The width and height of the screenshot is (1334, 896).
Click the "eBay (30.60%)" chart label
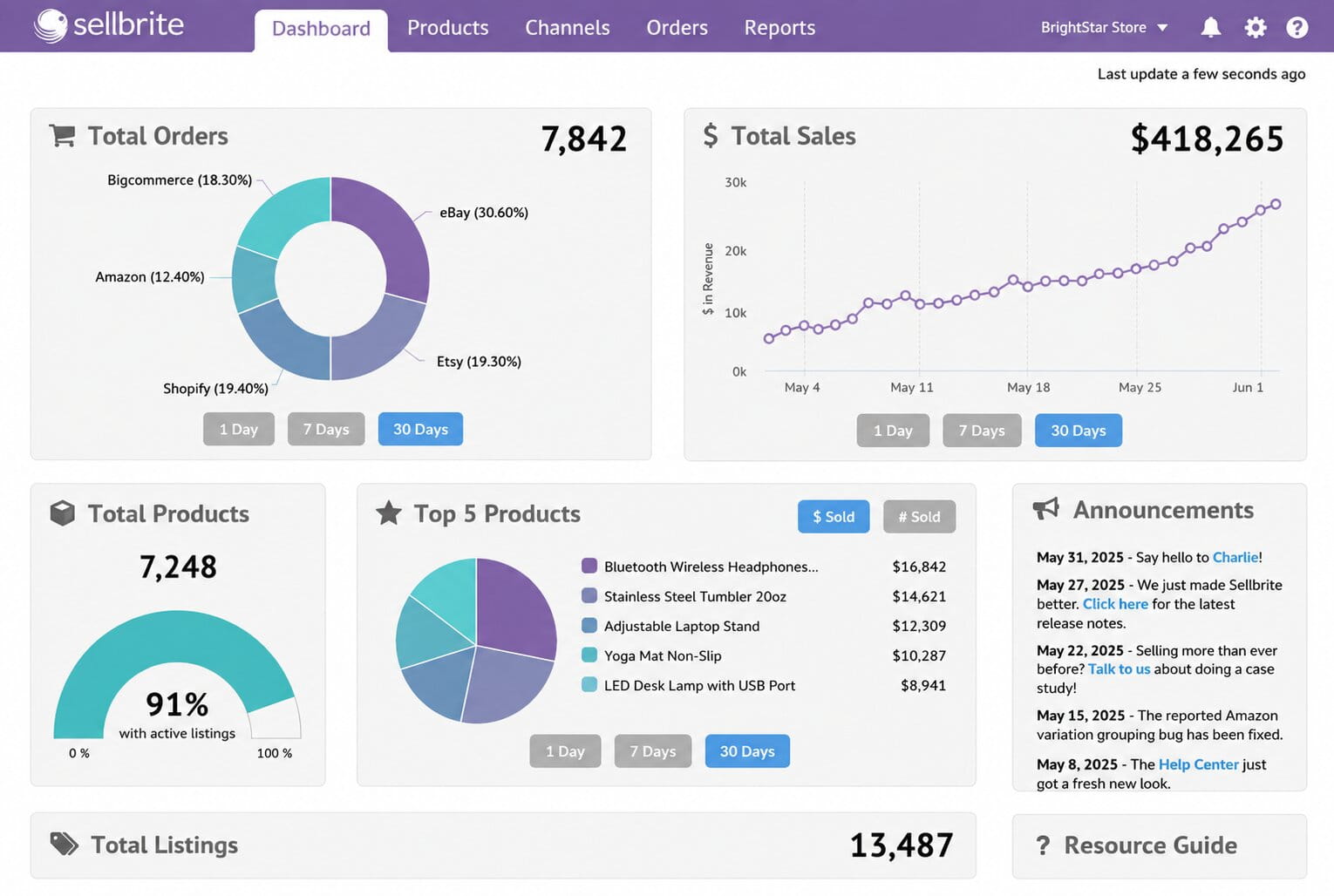click(x=484, y=213)
